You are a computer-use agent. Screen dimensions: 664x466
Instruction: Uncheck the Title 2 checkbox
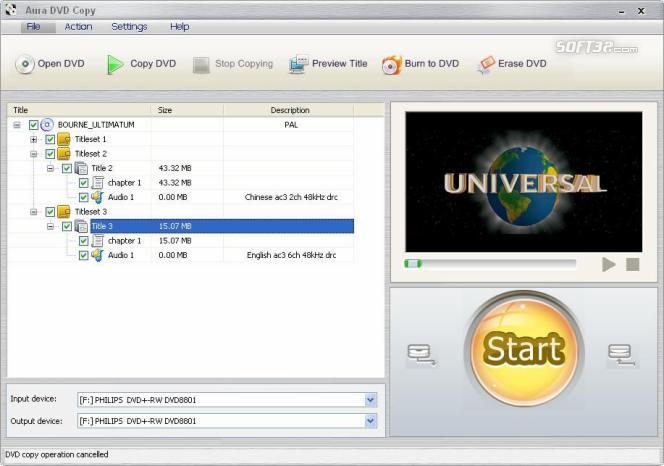click(x=67, y=168)
